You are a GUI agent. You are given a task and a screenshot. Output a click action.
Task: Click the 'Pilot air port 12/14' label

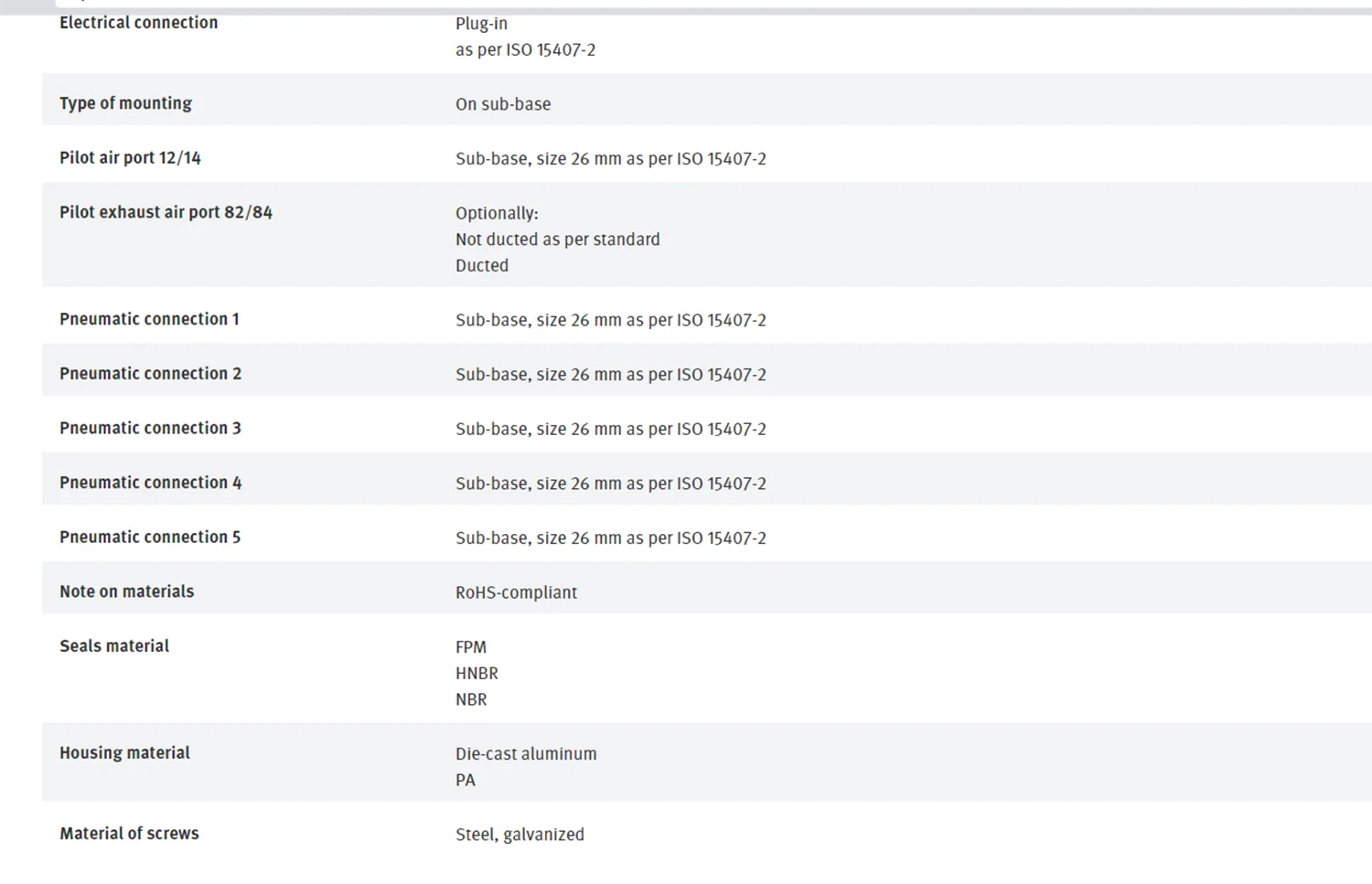(x=130, y=158)
